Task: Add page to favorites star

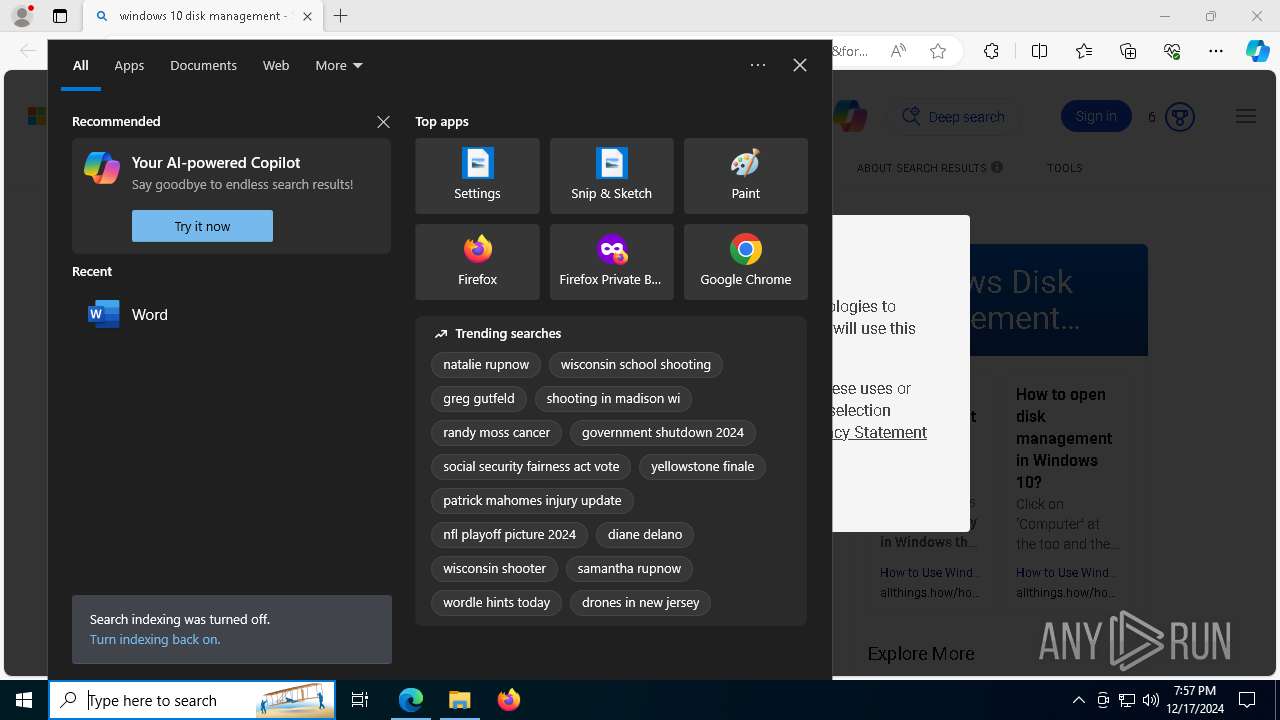Action: coord(938,51)
